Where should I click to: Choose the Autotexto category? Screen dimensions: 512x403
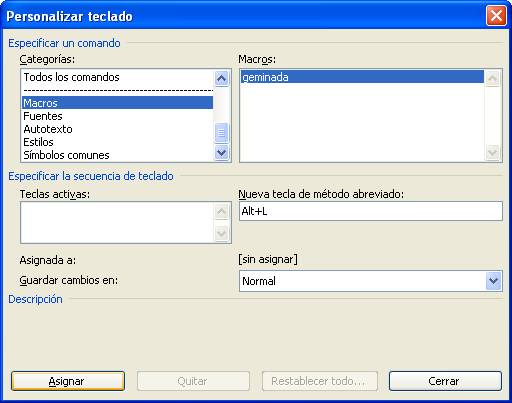[118, 129]
